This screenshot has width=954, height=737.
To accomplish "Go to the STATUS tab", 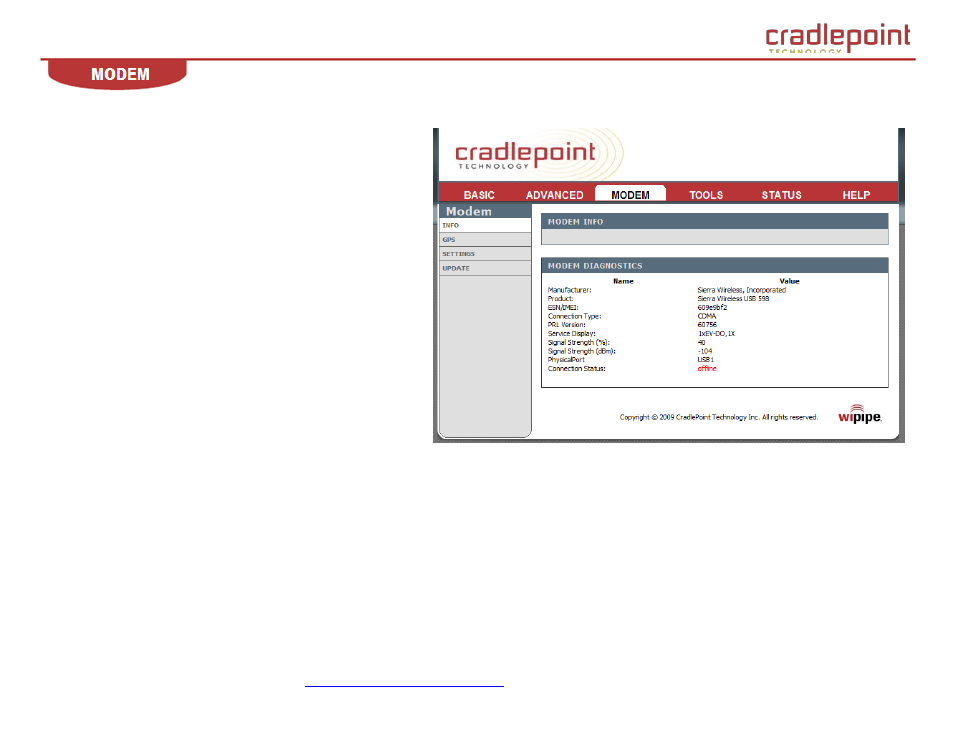I will [x=781, y=195].
